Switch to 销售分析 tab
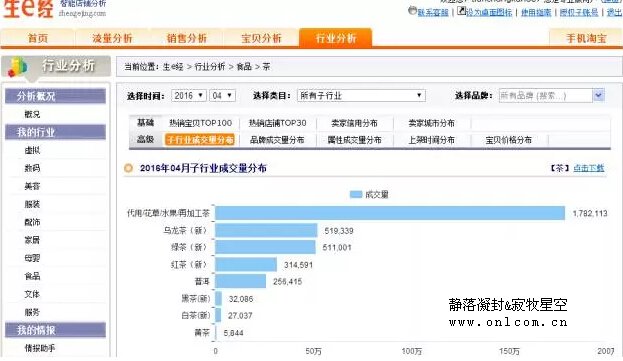Image resolution: width=623 pixels, height=361 pixels. (x=187, y=38)
